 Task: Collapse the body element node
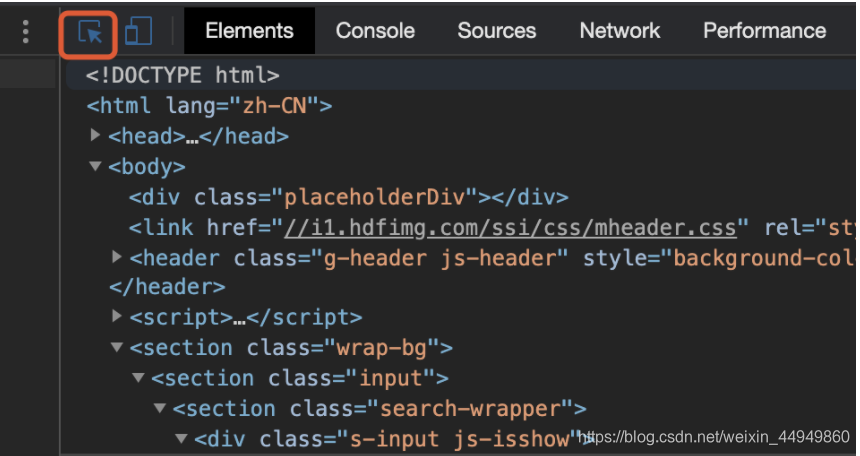[95, 166]
